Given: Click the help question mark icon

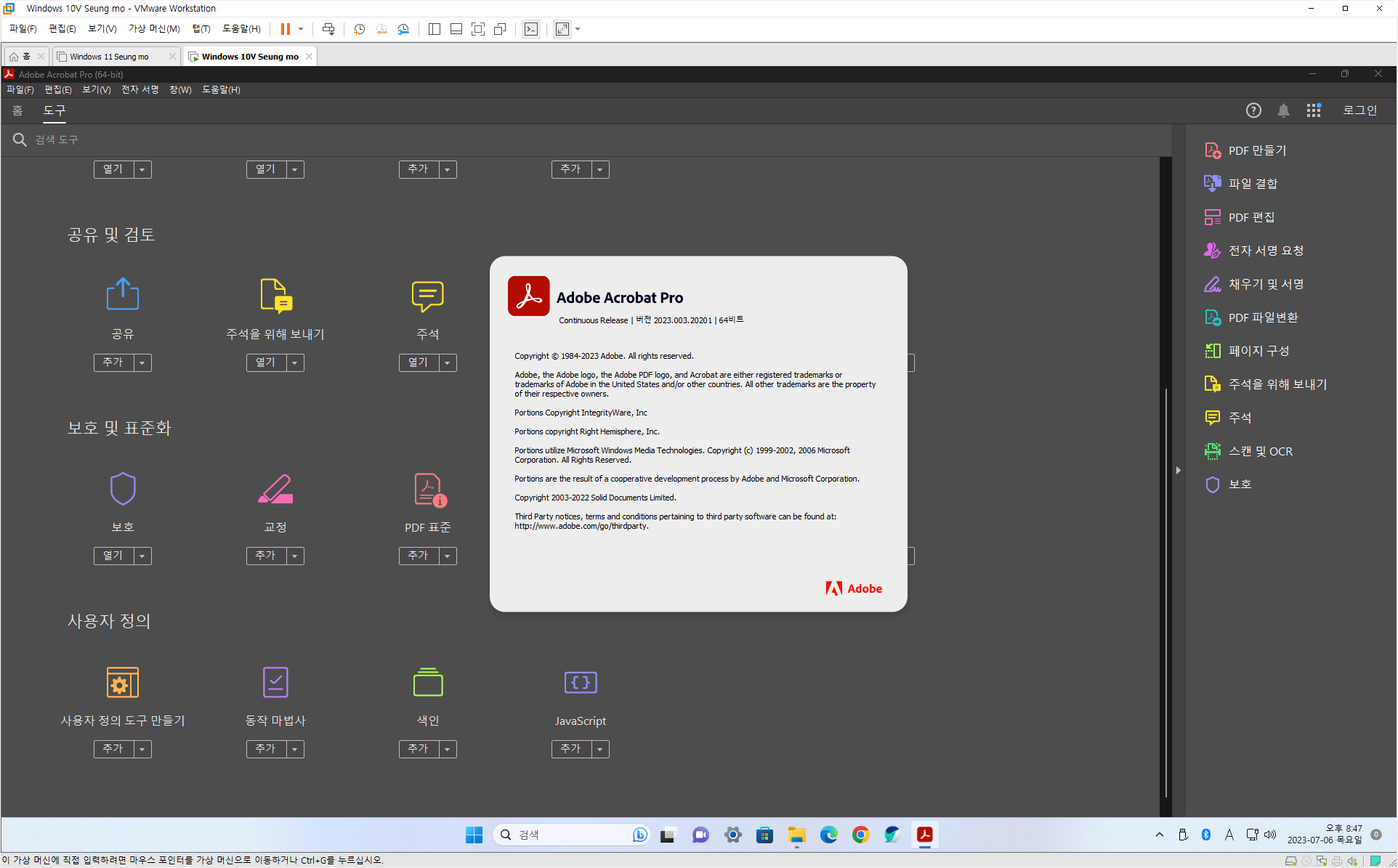Looking at the screenshot, I should coord(1253,110).
